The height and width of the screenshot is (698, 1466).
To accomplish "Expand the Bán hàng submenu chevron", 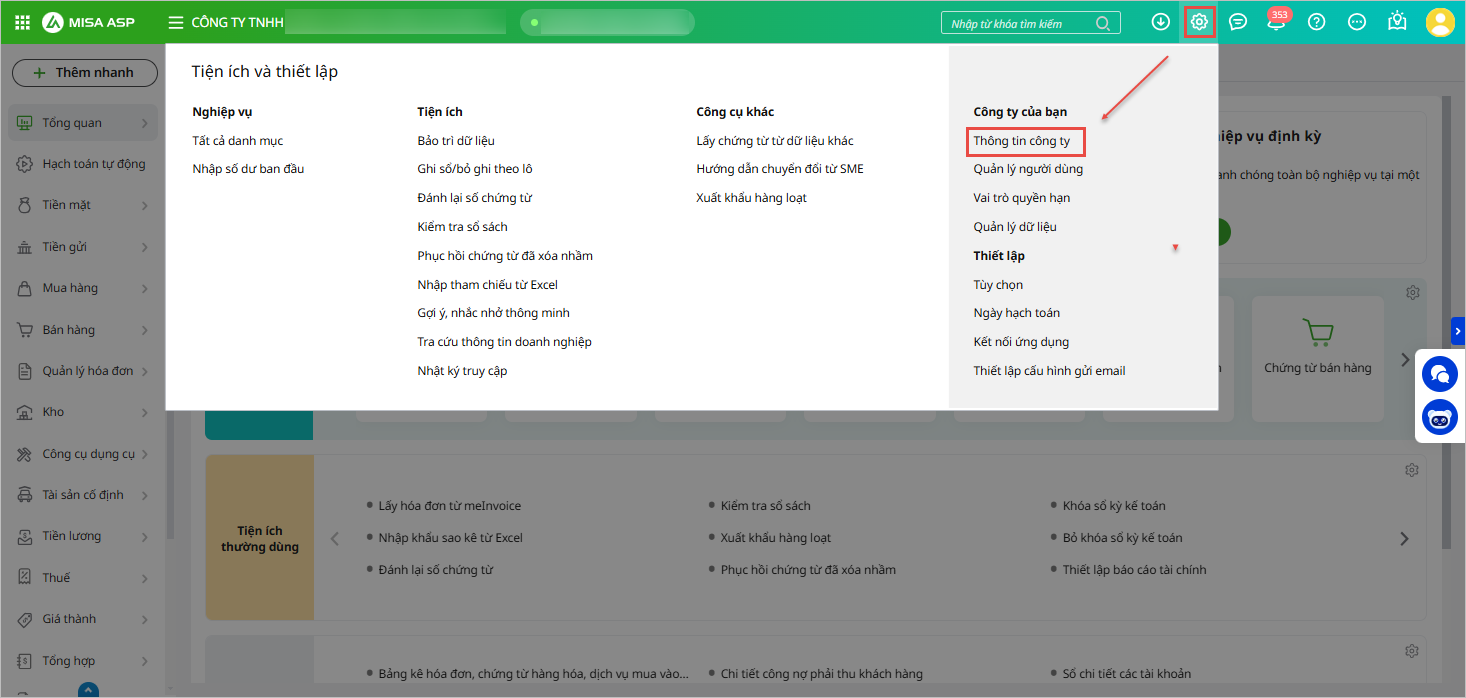I will point(145,330).
